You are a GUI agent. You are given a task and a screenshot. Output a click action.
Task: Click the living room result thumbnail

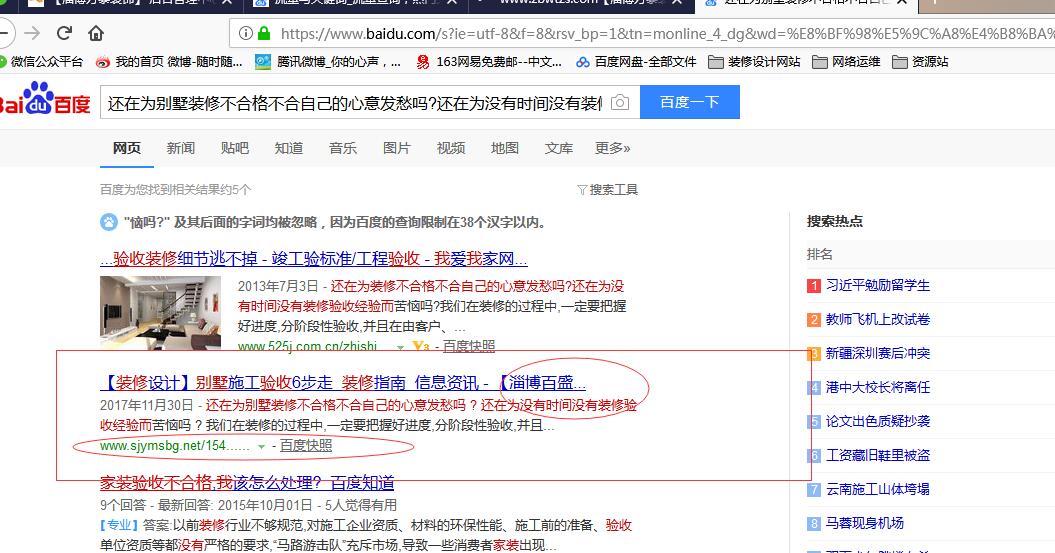[x=160, y=313]
